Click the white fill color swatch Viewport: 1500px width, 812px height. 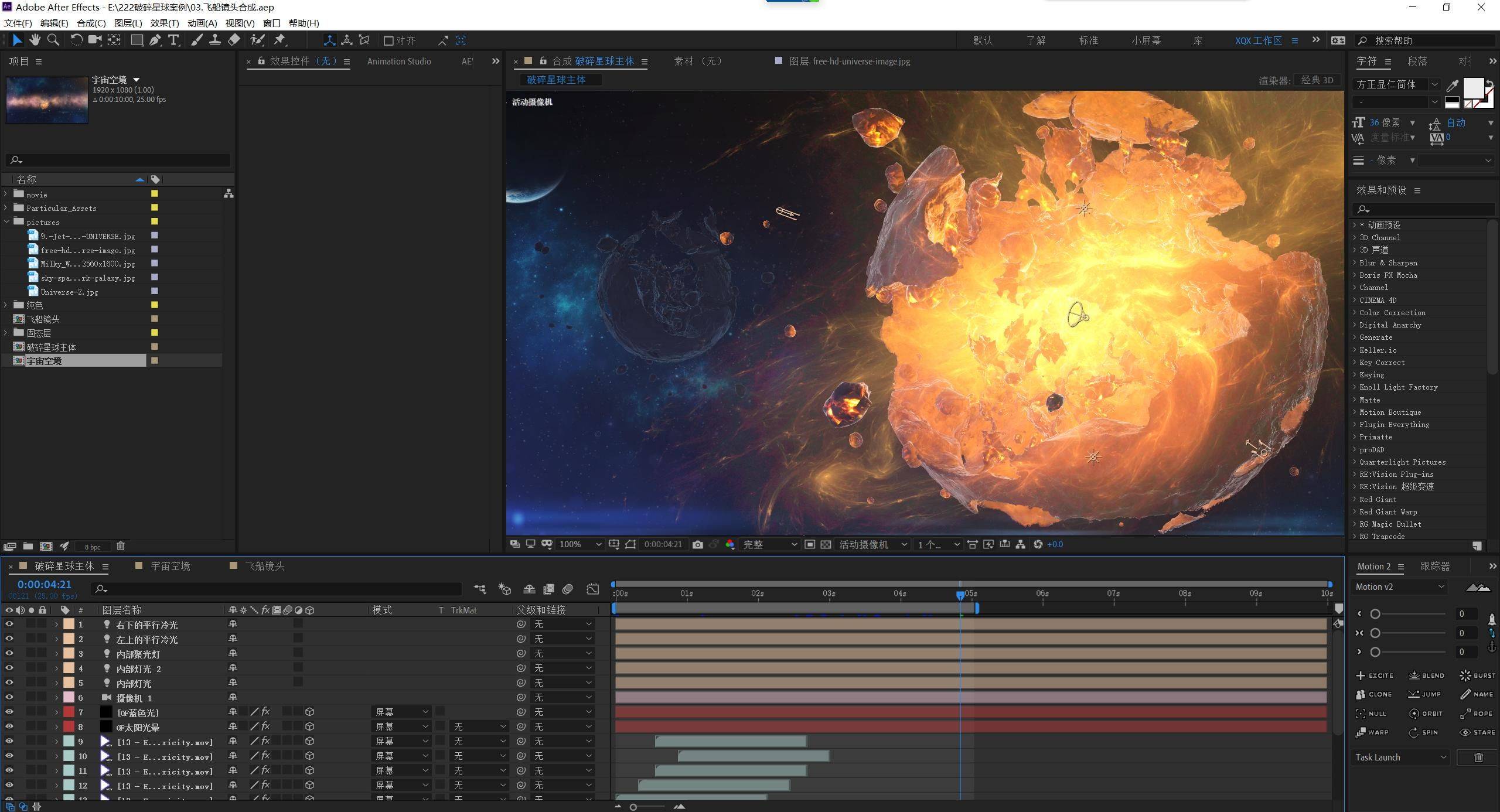click(x=1473, y=88)
